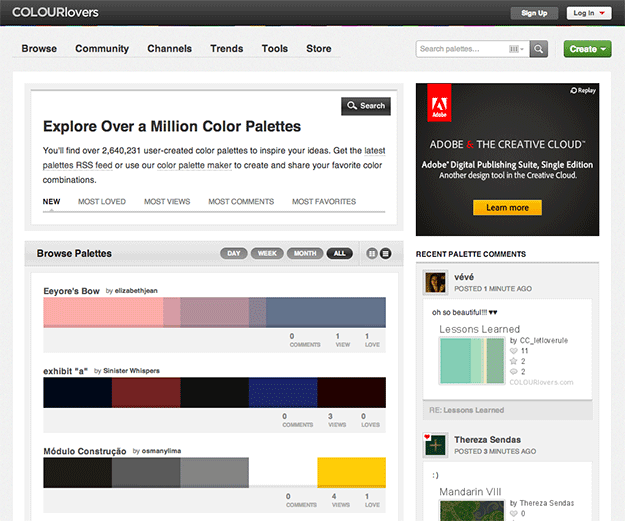Open the color palette maker link

pyautogui.click(x=194, y=165)
